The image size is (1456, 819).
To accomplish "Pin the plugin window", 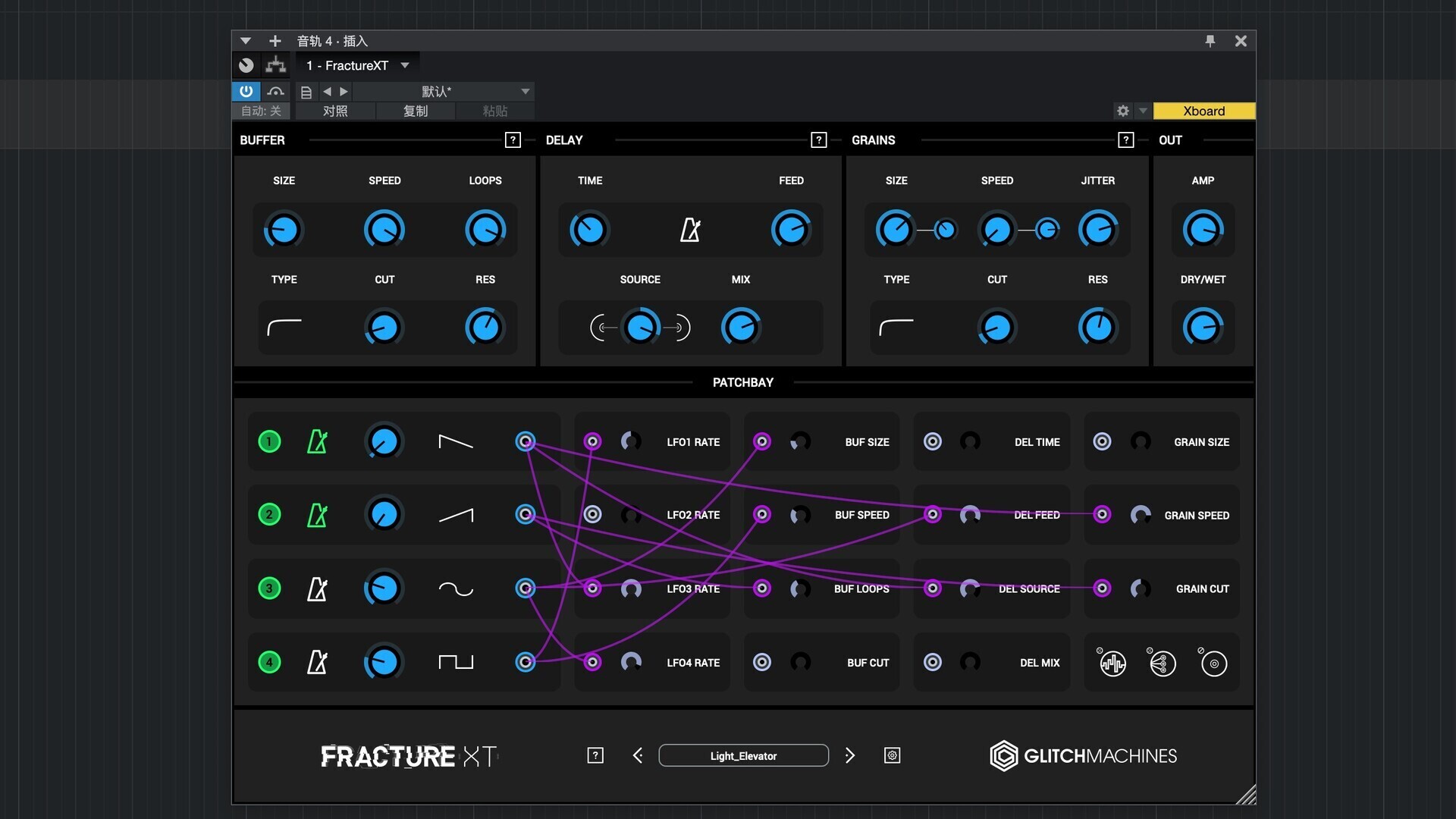I will 1210,41.
